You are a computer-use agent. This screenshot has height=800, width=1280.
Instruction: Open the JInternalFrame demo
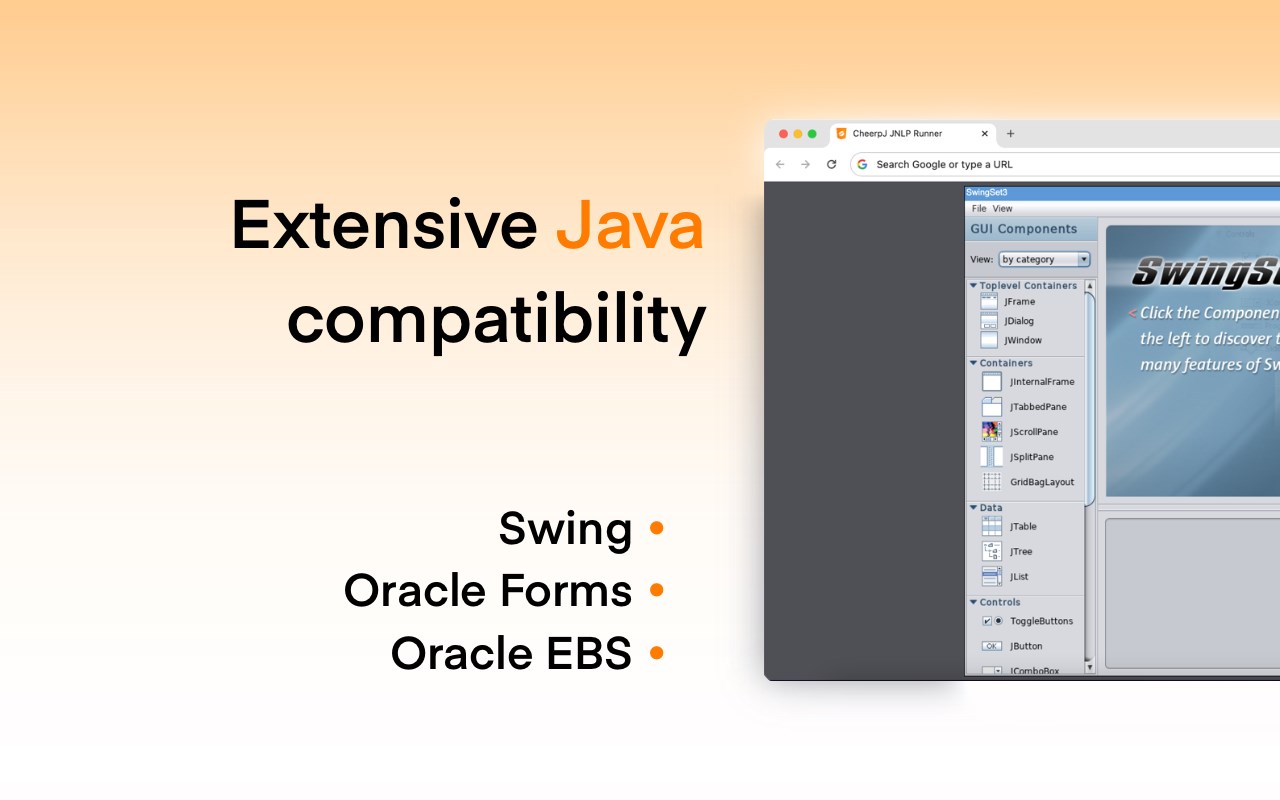click(x=1029, y=382)
